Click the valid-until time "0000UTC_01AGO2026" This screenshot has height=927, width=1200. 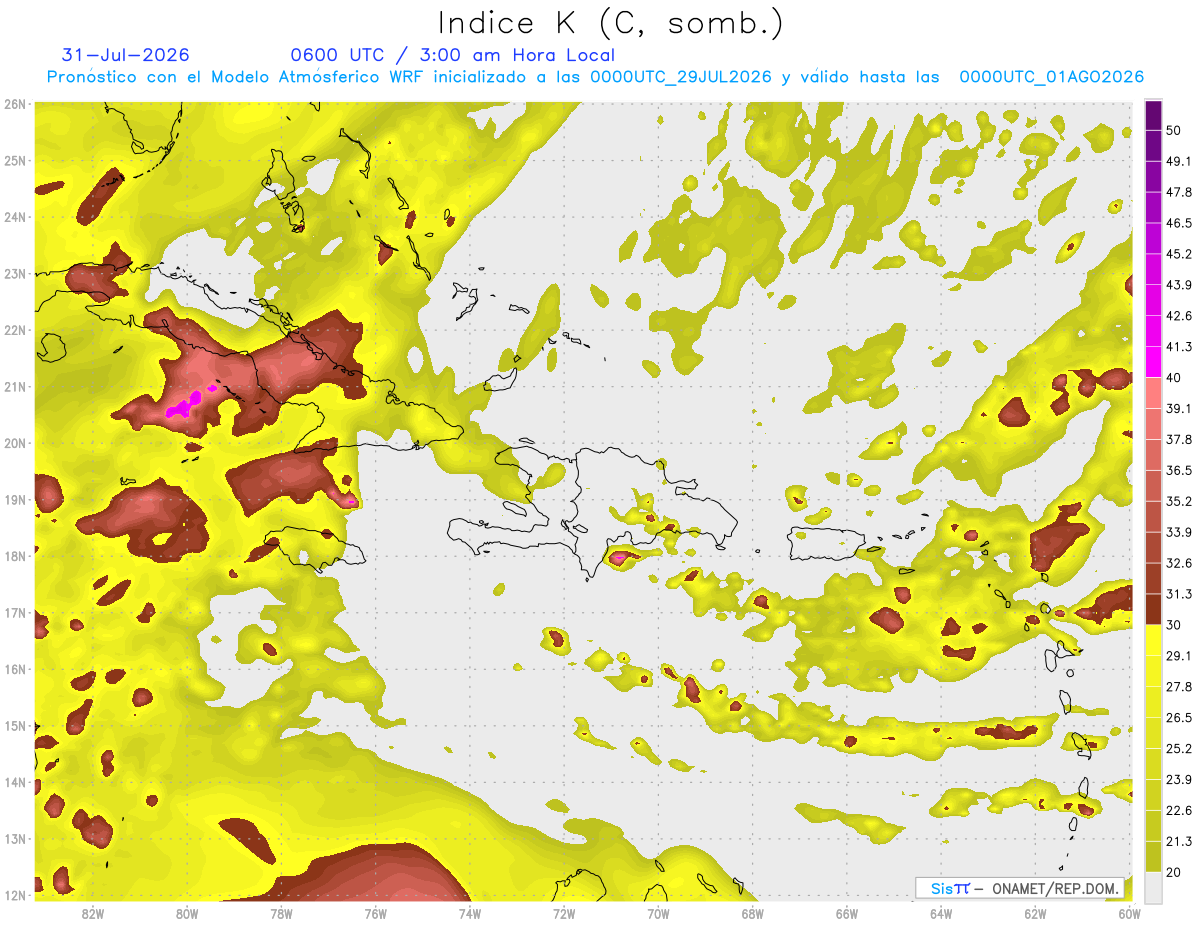point(1051,77)
